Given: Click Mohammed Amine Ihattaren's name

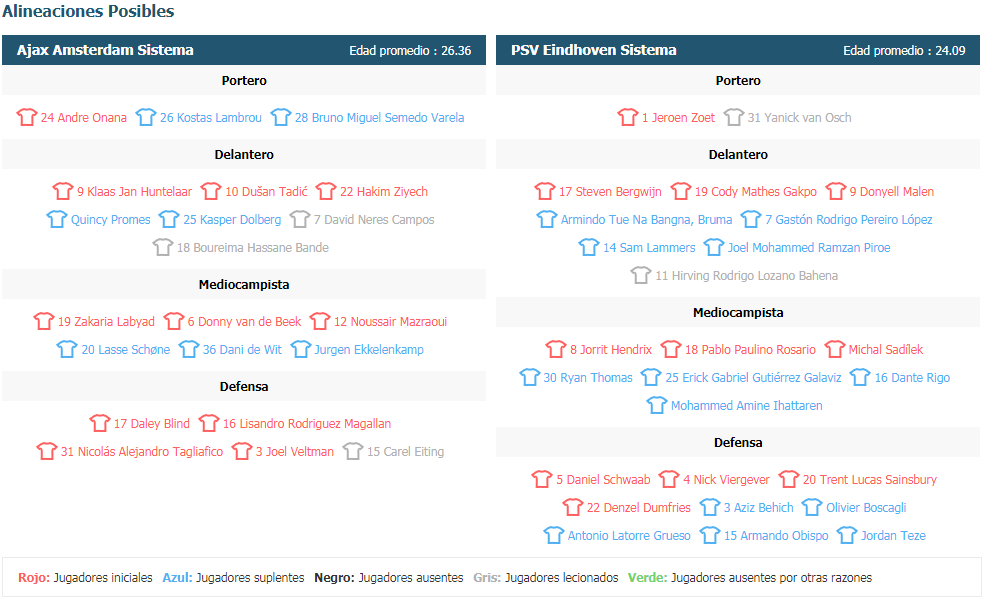Looking at the screenshot, I should coord(747,405).
